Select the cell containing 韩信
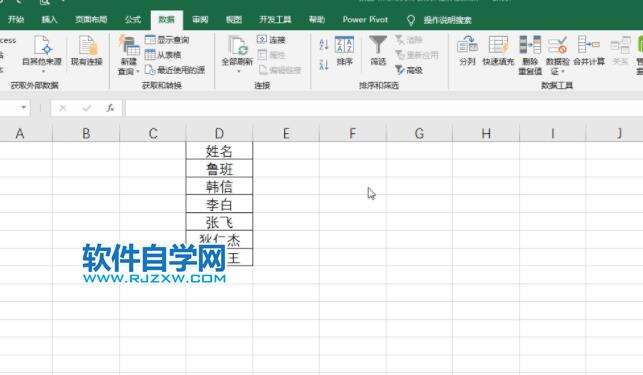Image resolution: width=643 pixels, height=375 pixels. [x=219, y=186]
